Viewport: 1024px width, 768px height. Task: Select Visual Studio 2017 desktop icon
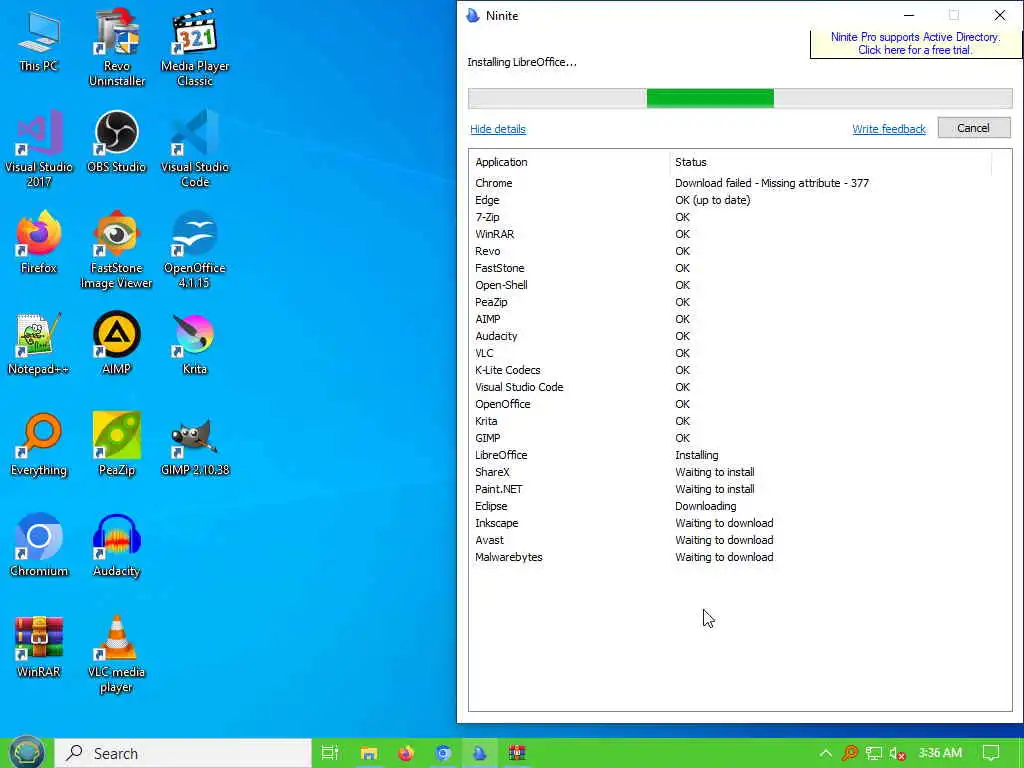pos(39,148)
